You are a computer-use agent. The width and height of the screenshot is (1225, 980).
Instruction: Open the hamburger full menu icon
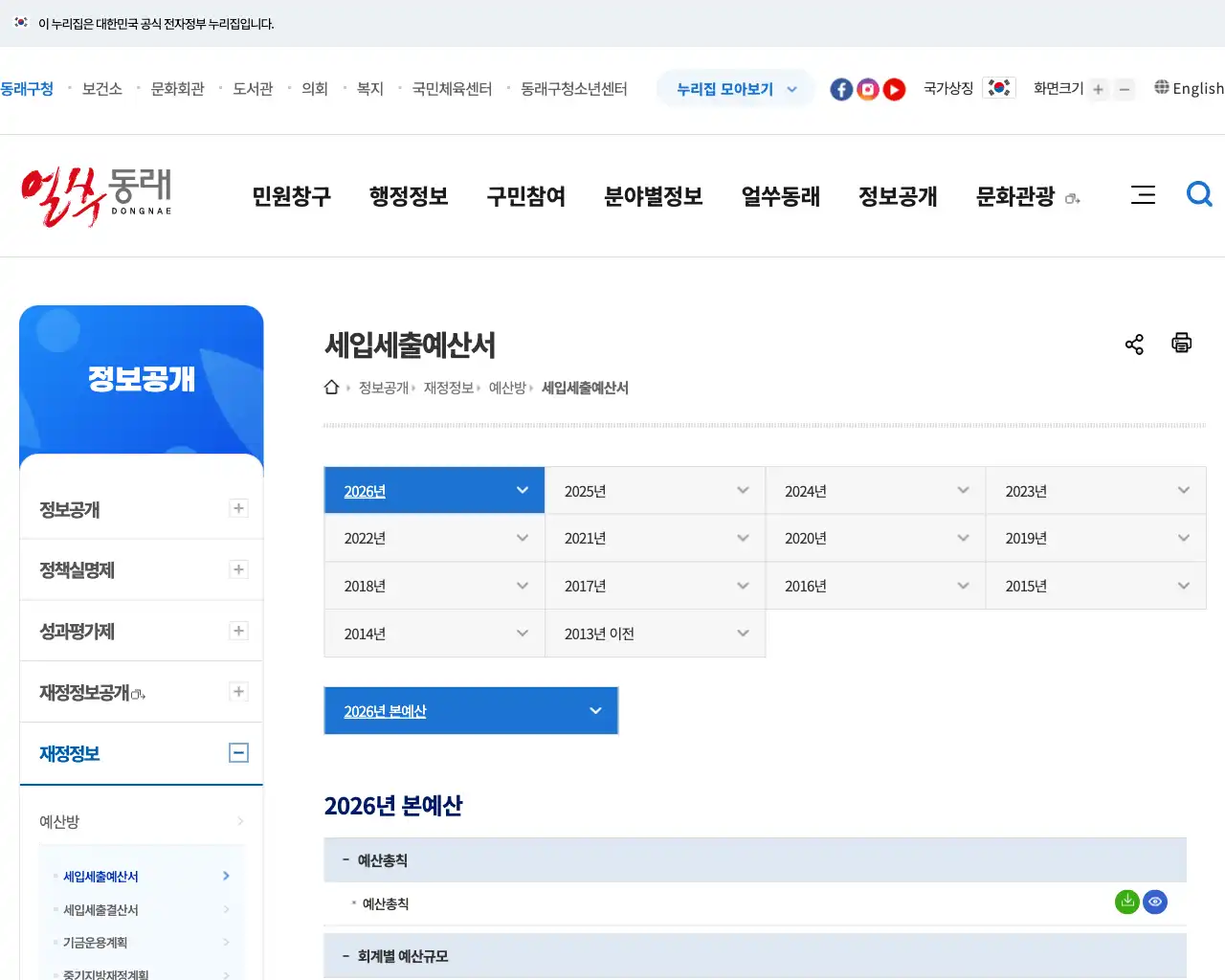(x=1143, y=195)
